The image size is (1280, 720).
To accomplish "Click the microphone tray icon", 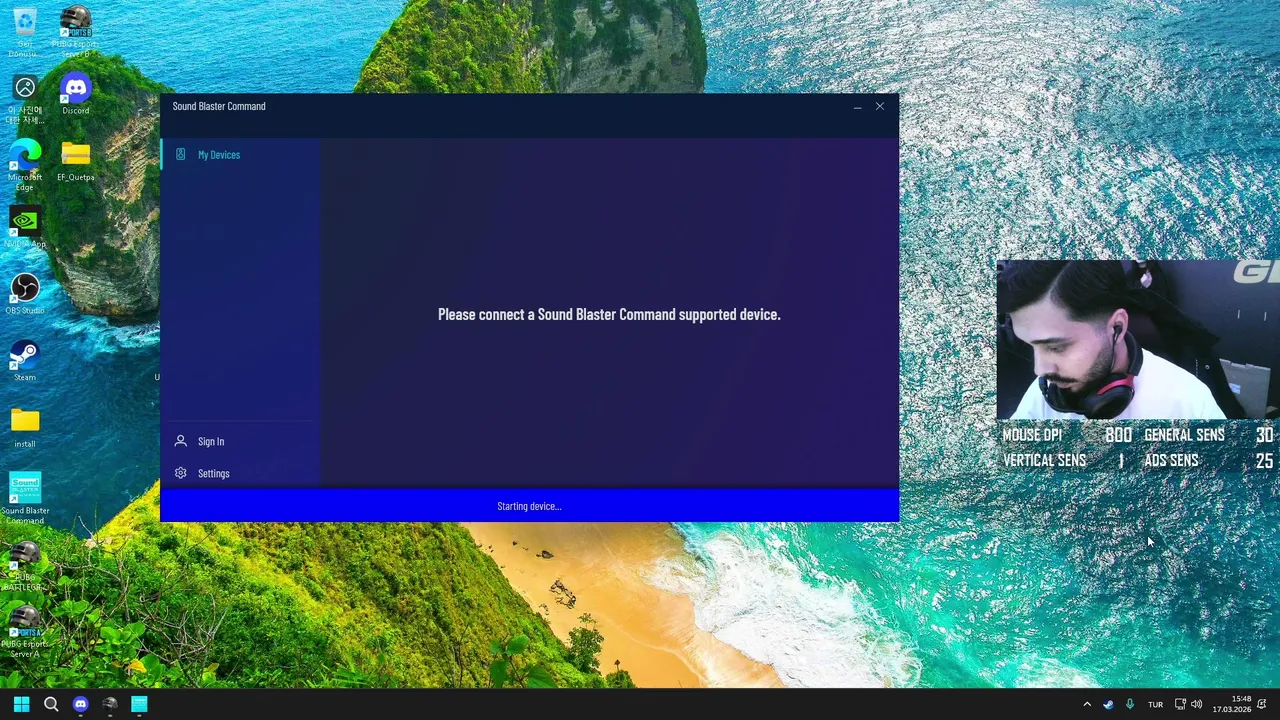I will tap(1130, 704).
